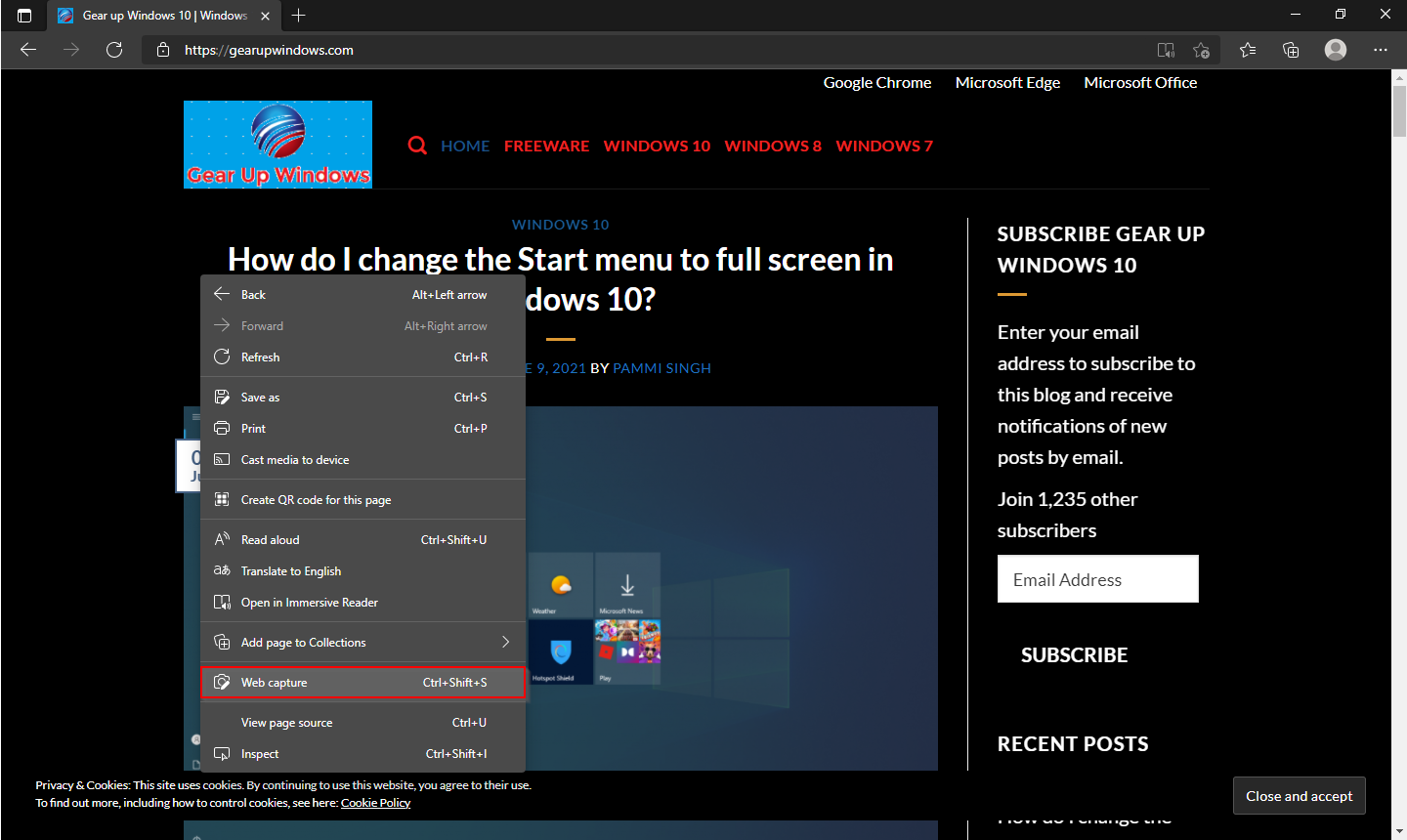The height and width of the screenshot is (840, 1407).
Task: Click the Inspect icon in context menu
Action: point(222,754)
